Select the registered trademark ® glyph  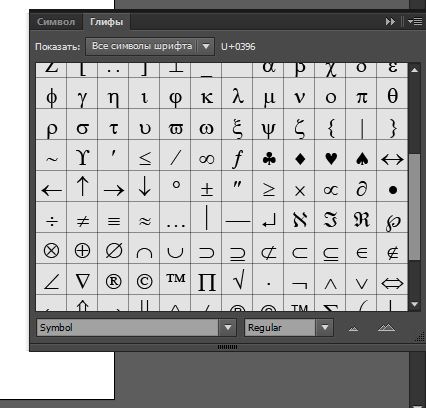pyautogui.click(x=113, y=280)
